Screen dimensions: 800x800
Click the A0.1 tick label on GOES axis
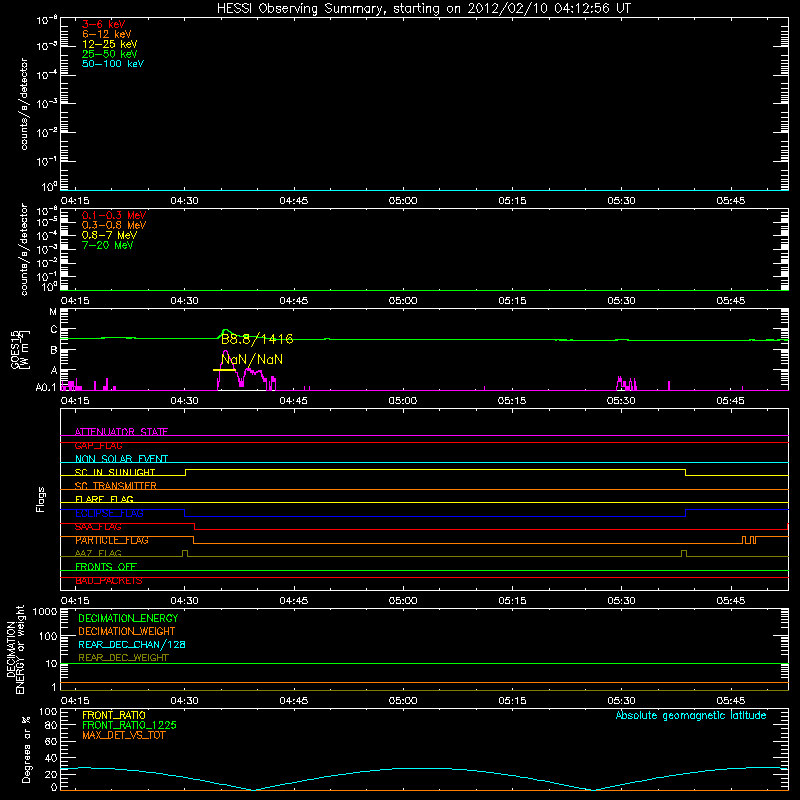(46, 388)
